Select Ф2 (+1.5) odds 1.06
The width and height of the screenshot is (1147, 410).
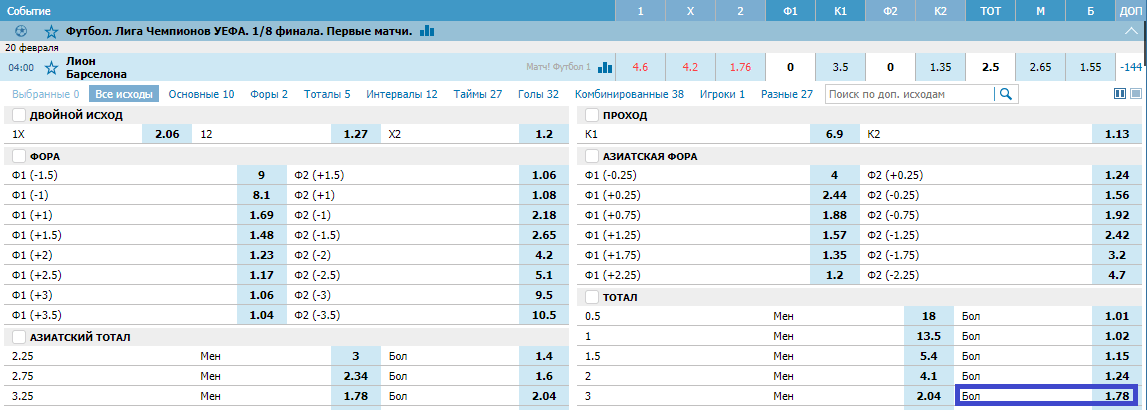(544, 175)
